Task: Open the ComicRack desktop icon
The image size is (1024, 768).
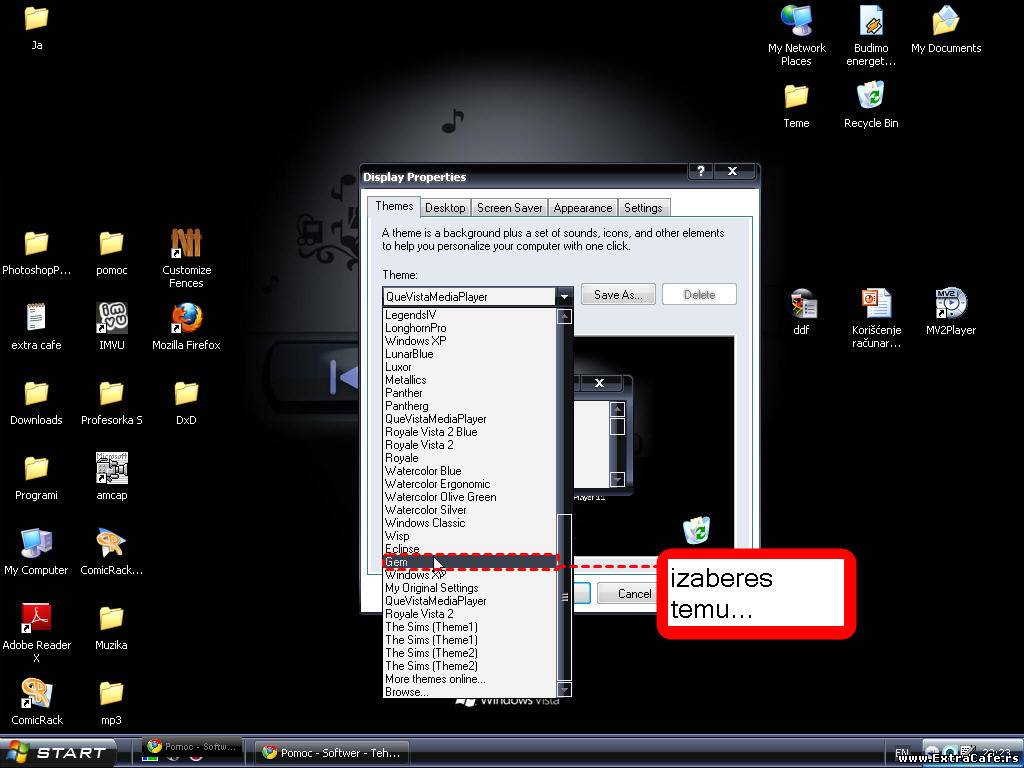Action: [x=36, y=694]
